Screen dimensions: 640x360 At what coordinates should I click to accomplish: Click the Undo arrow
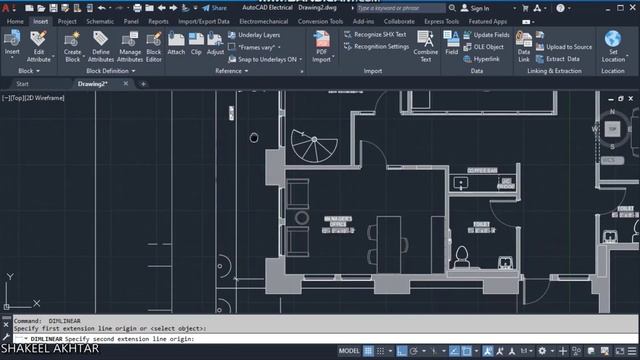point(102,8)
